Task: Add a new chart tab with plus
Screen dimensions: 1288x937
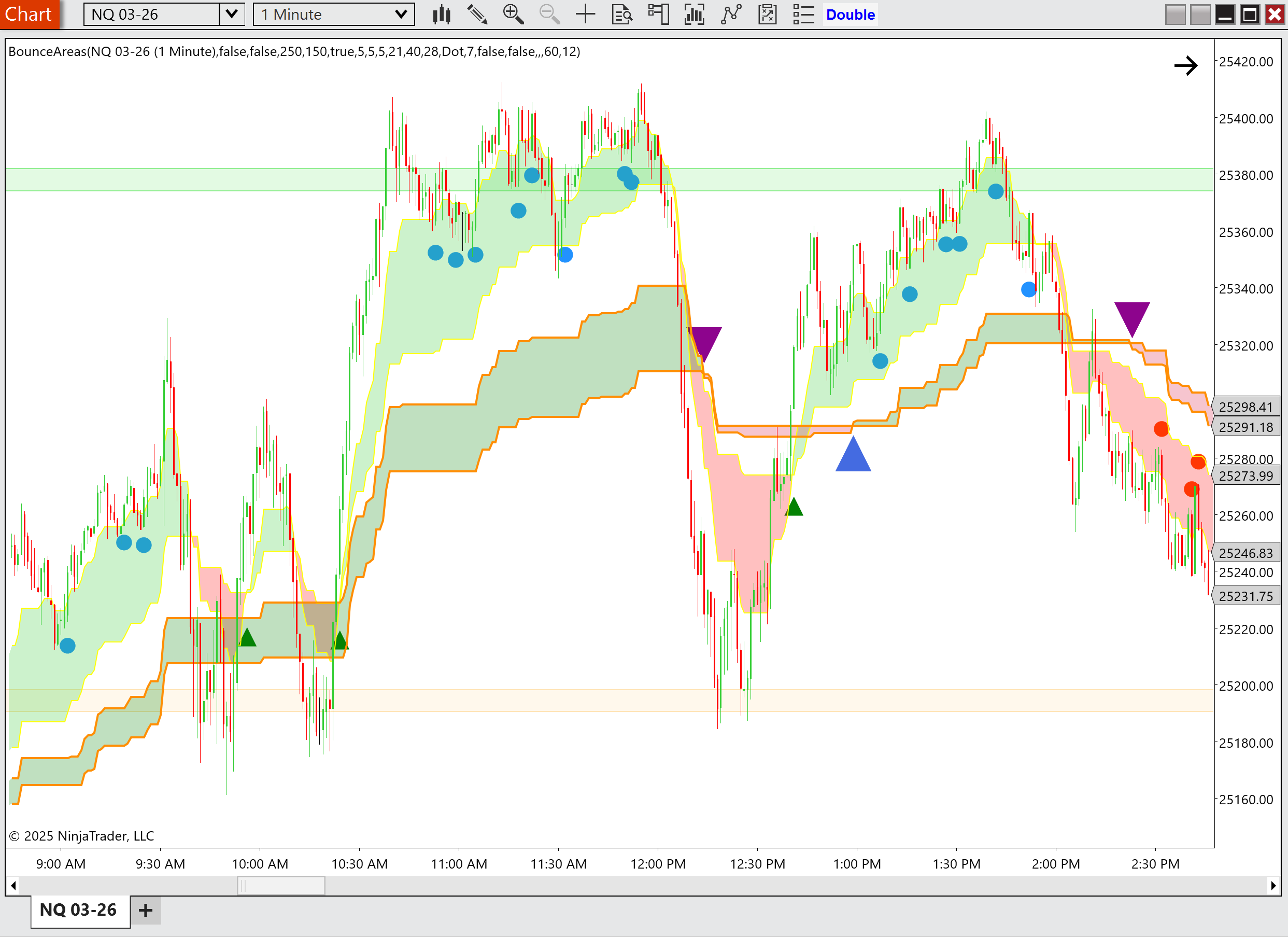Action: pos(145,910)
